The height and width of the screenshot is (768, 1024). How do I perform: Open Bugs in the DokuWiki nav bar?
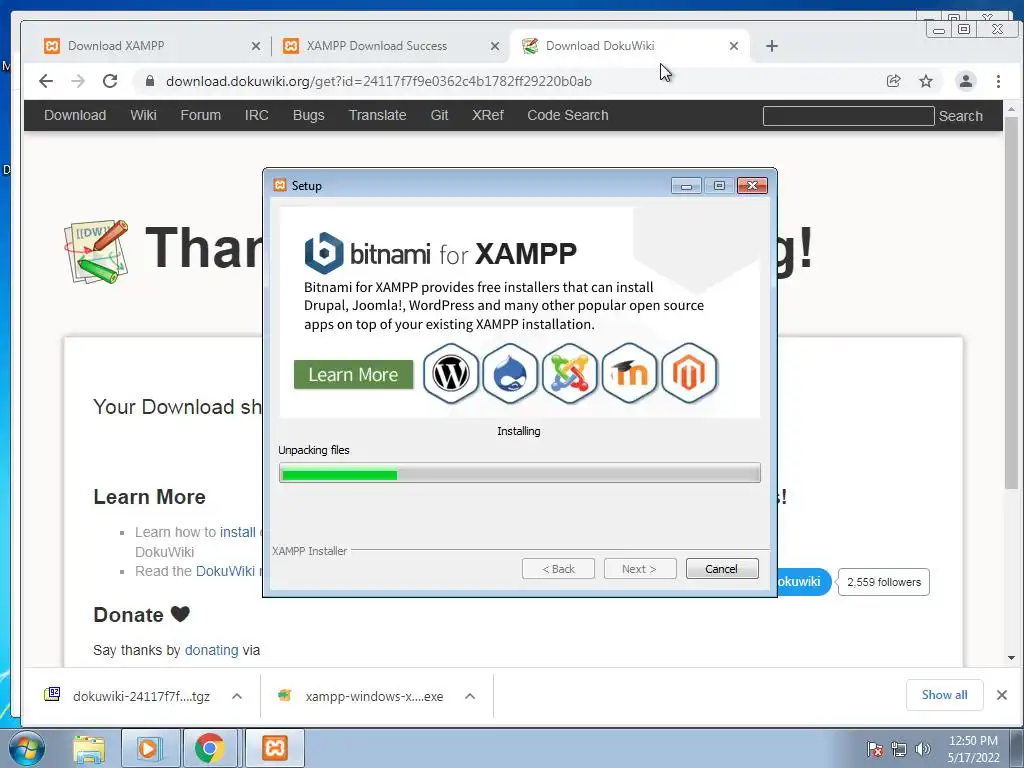[x=308, y=115]
